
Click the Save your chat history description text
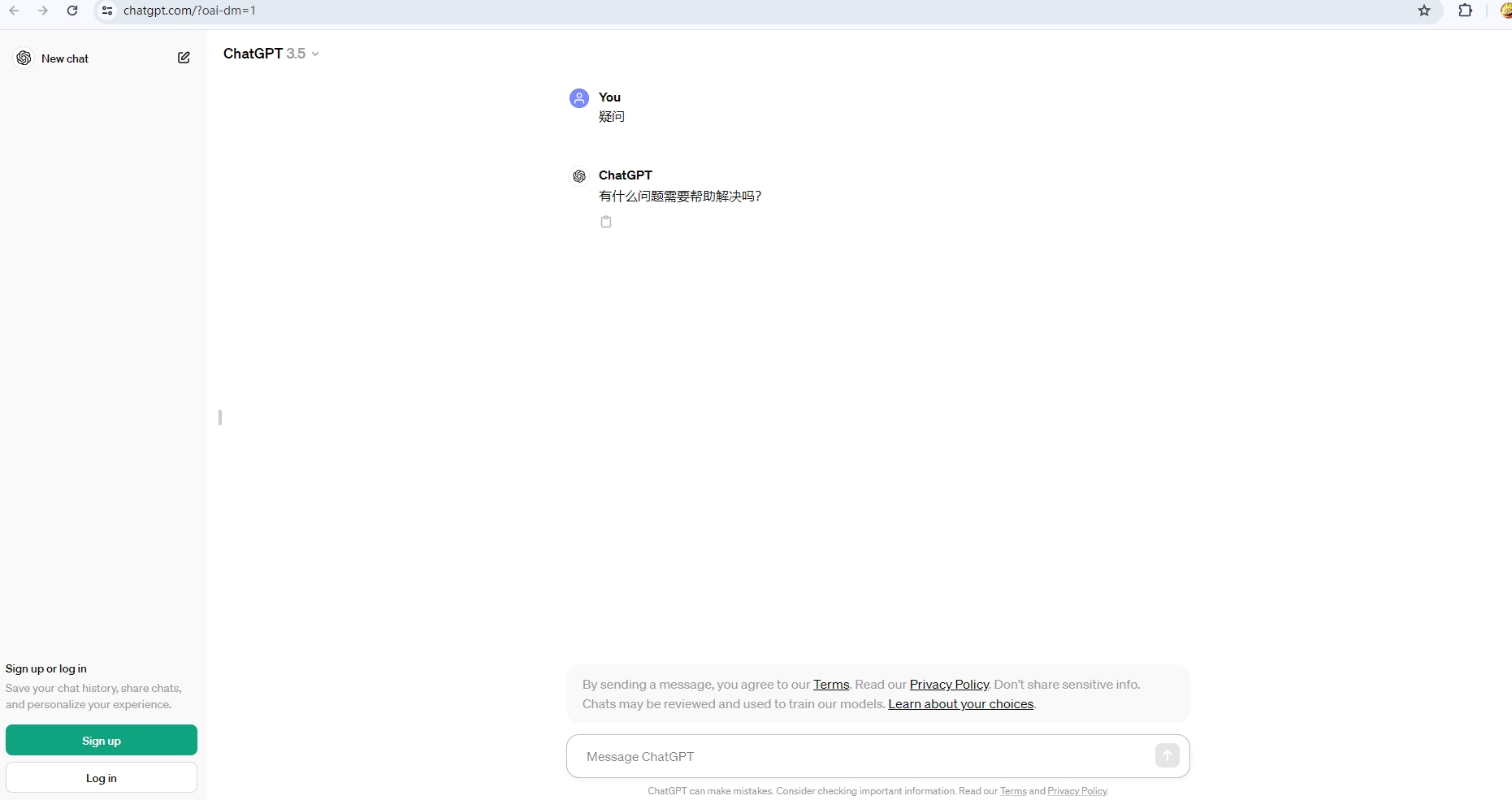pyautogui.click(x=93, y=696)
